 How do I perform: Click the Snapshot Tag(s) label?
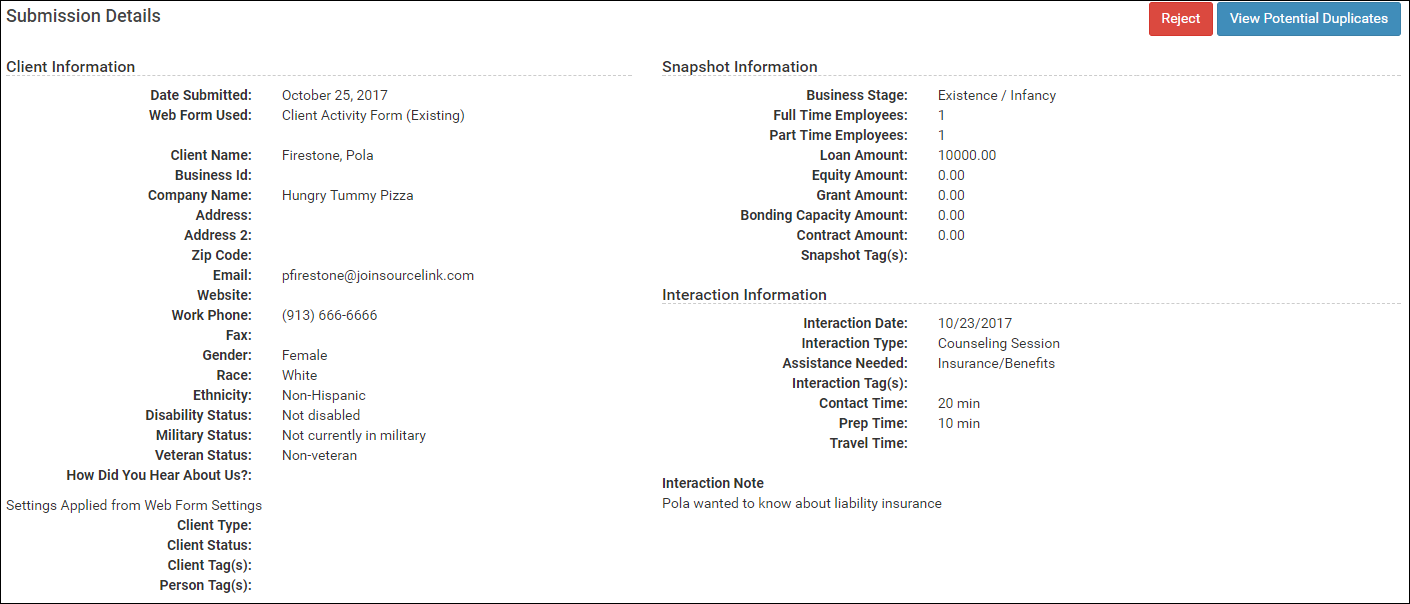tap(854, 255)
